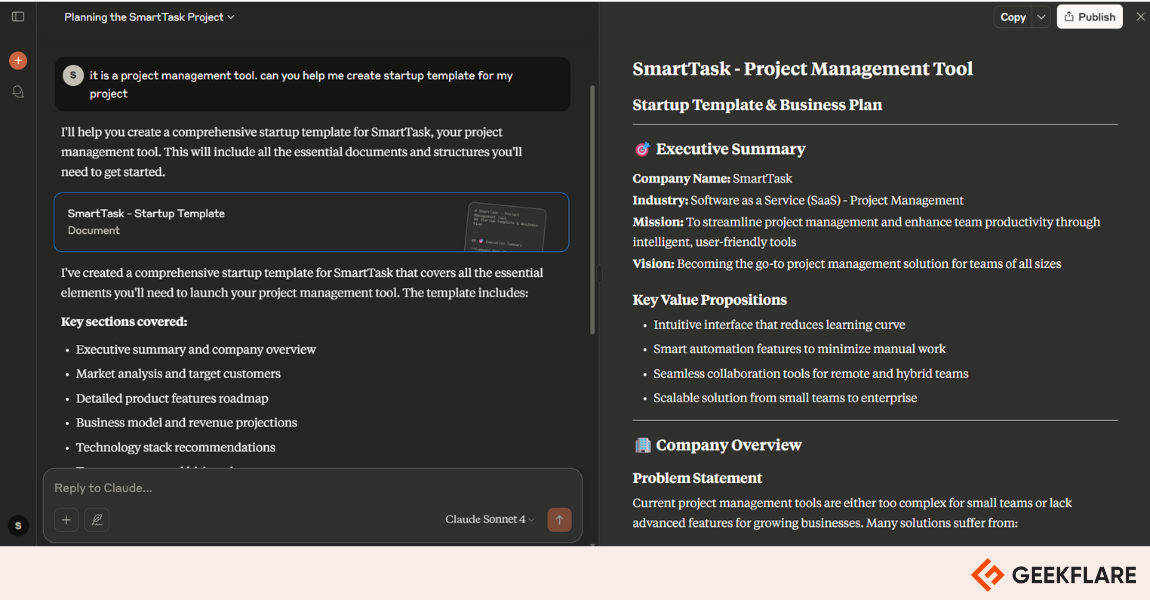The image size is (1150, 600).
Task: Open the chats history icon in sidebar
Action: point(18,92)
